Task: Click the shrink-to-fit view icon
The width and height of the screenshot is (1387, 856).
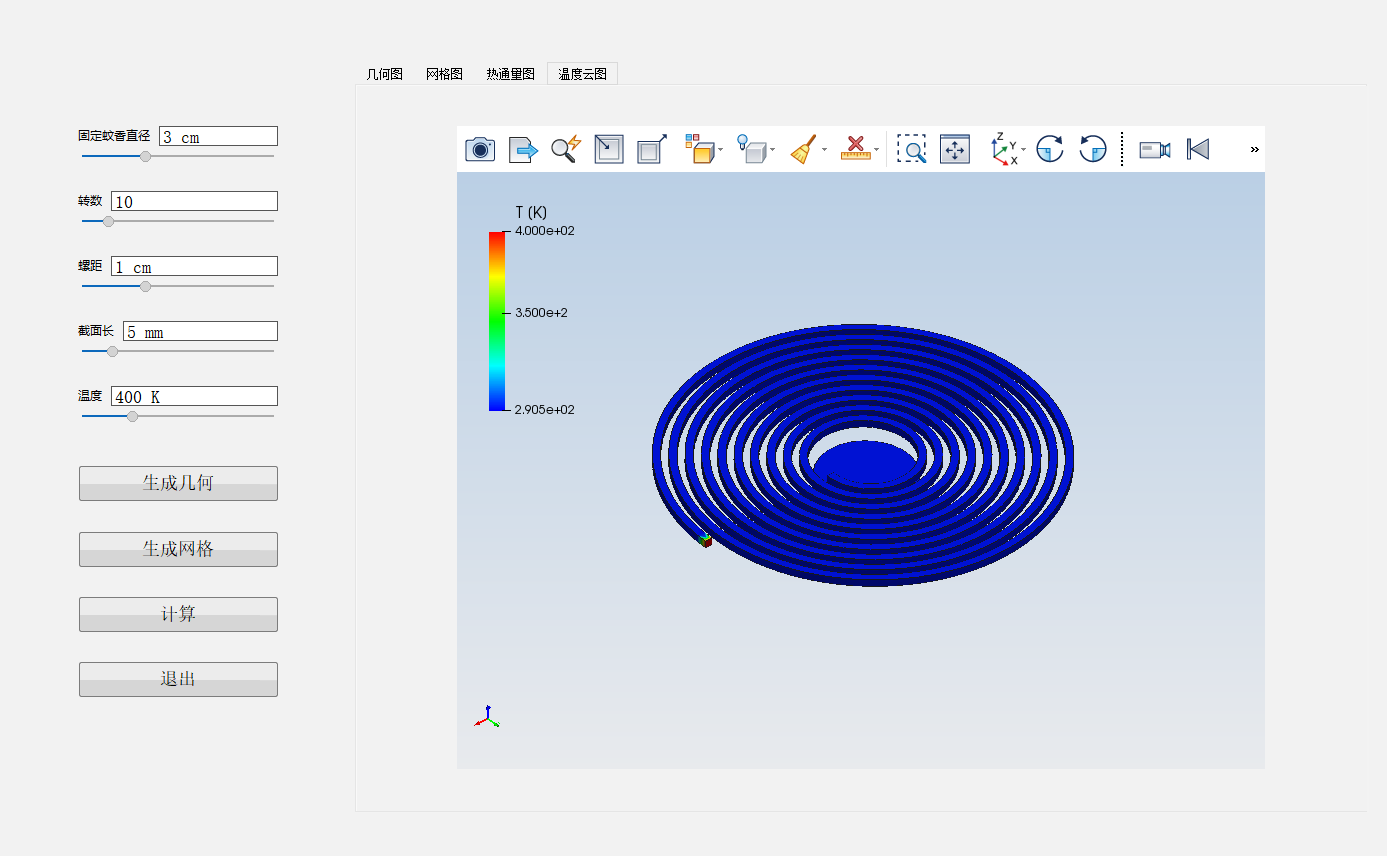Action: pos(609,149)
